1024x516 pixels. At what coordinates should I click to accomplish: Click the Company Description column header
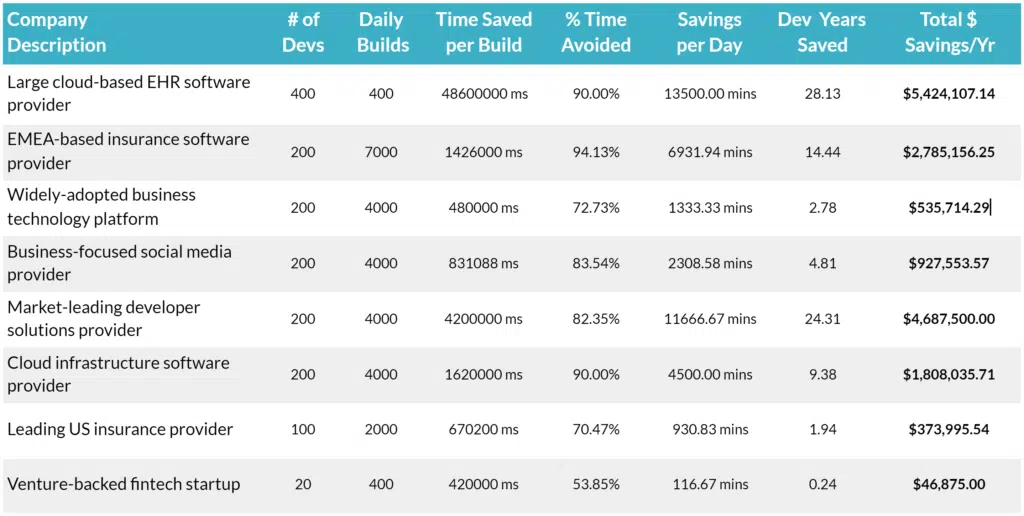[x=56, y=32]
